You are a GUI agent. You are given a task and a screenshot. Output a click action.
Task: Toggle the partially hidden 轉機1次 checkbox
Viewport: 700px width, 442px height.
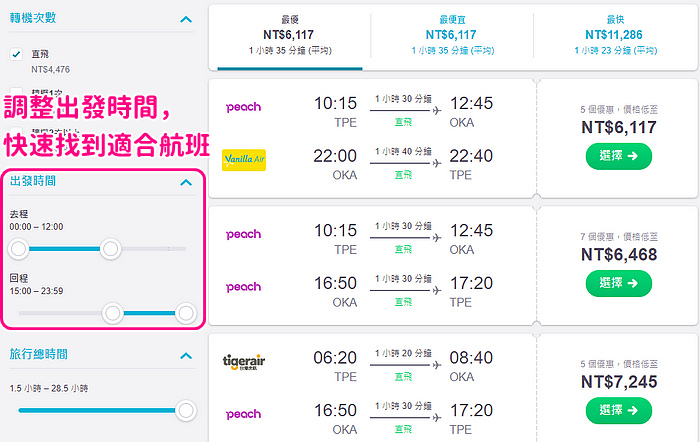tap(16, 91)
